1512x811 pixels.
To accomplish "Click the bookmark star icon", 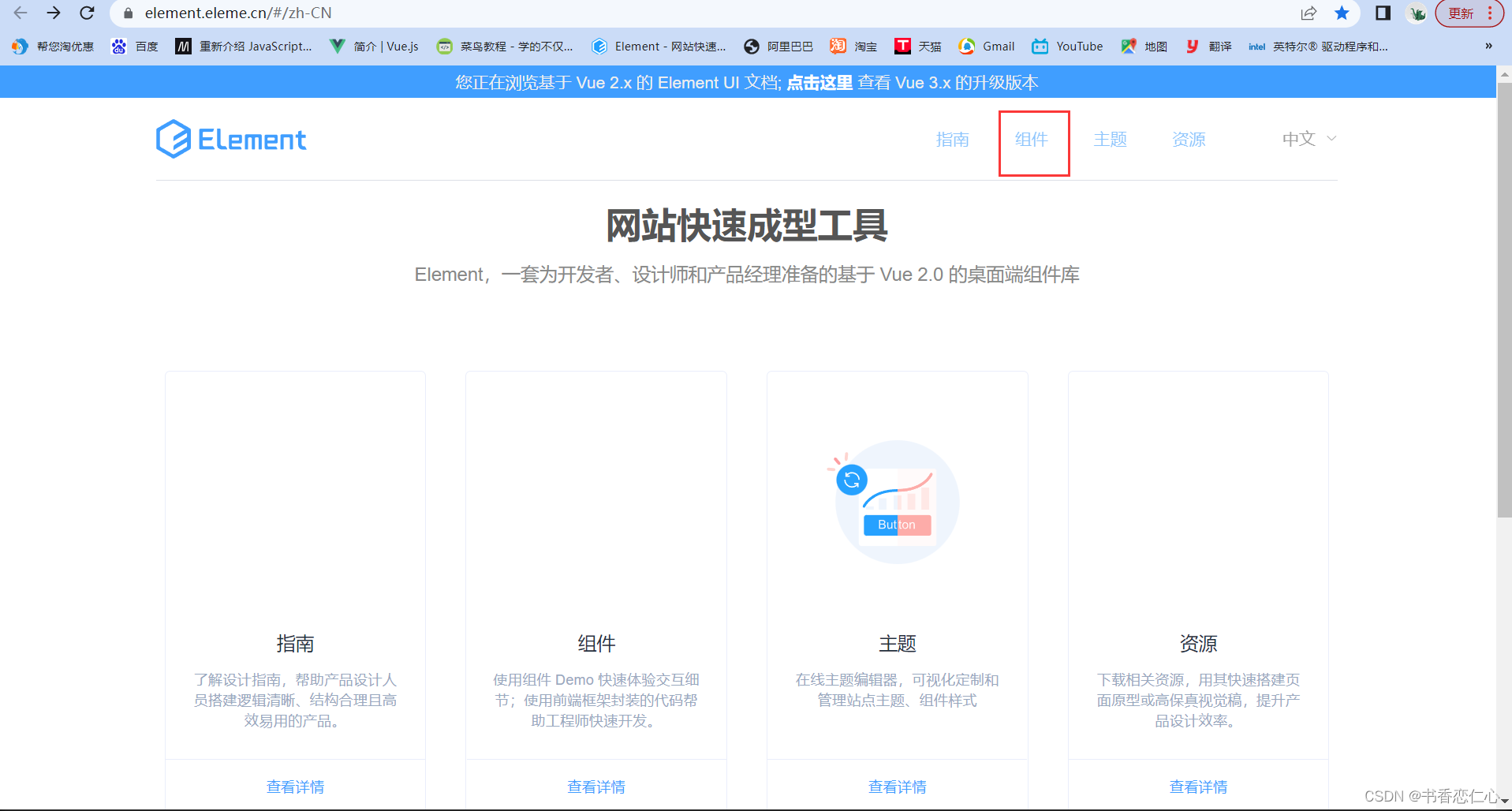I will tap(1342, 13).
